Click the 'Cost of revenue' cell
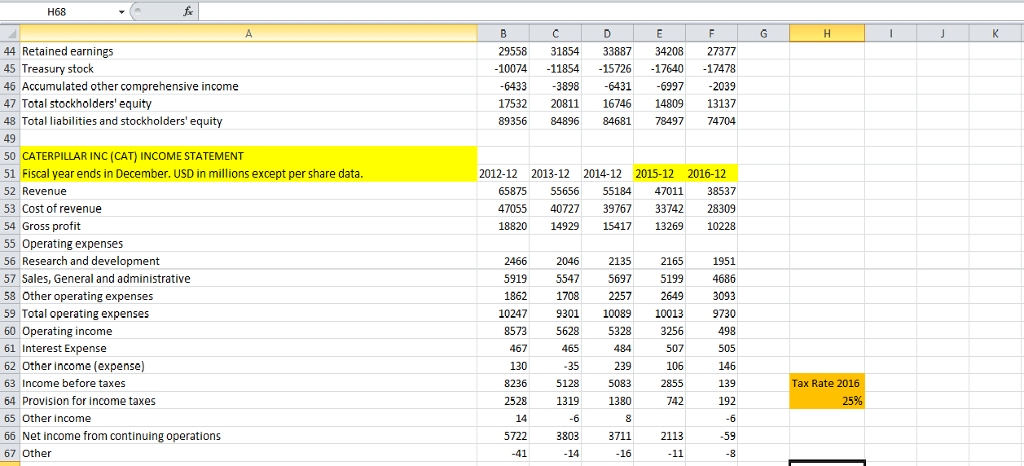This screenshot has width=1024, height=466. pos(248,208)
